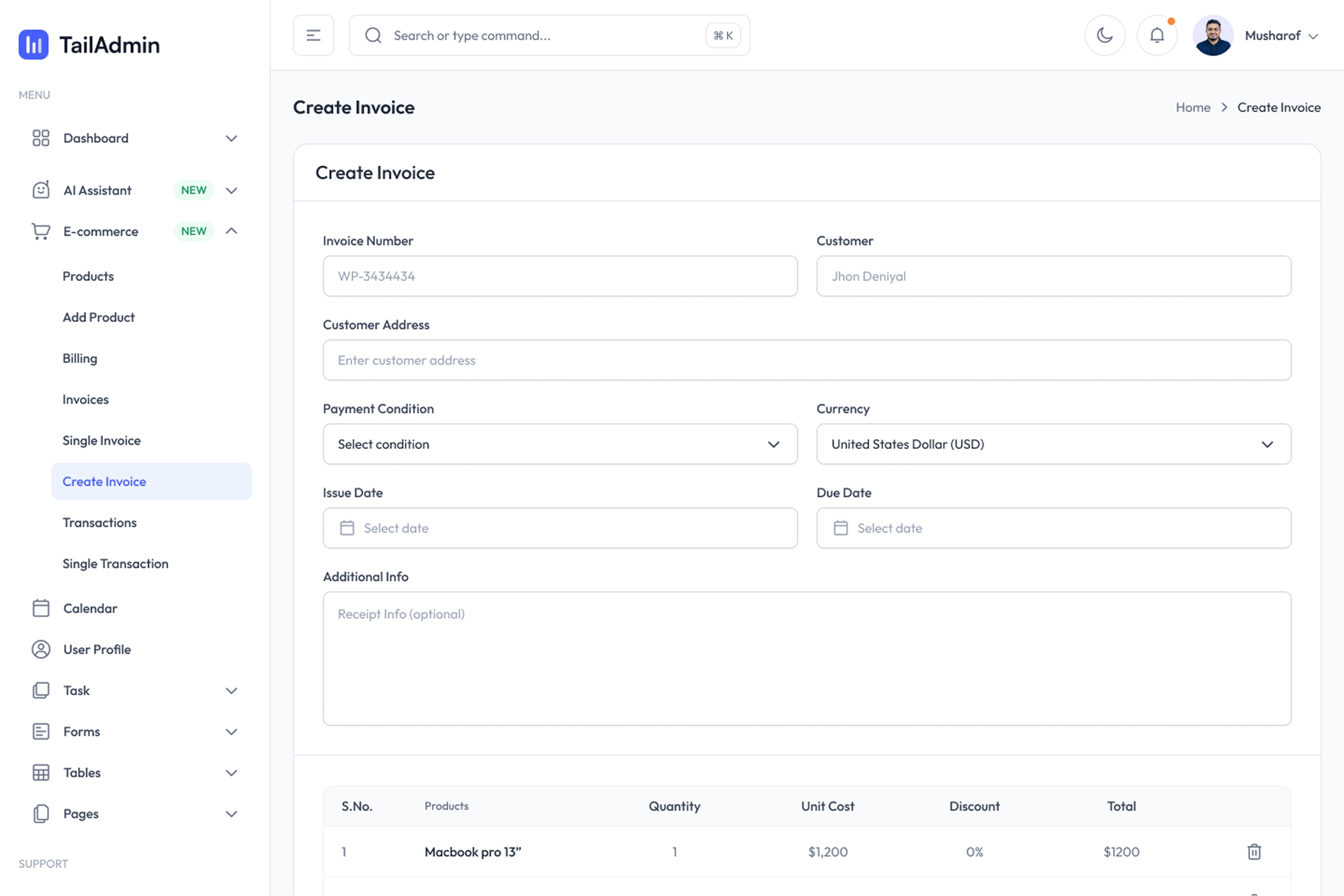Delete the Macbook pro 13" row

coord(1254,851)
